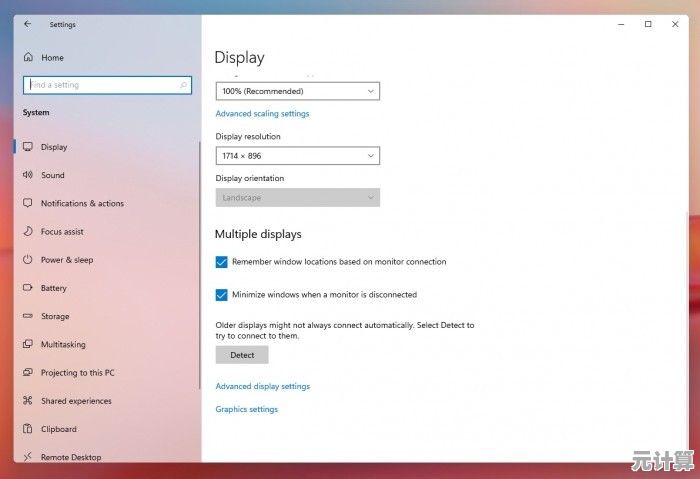The image size is (700, 479).
Task: Open the Graphics settings link
Action: (x=246, y=409)
